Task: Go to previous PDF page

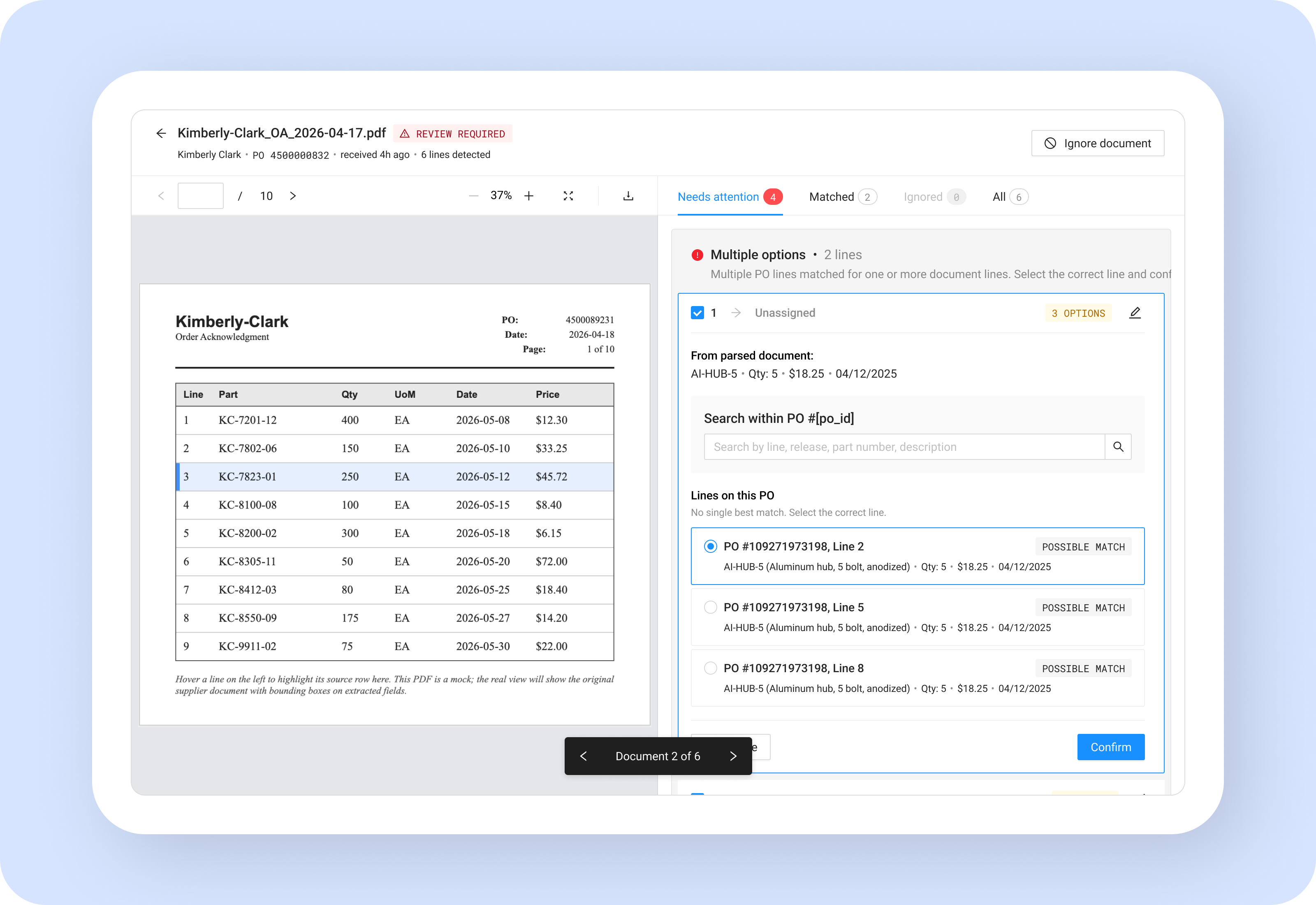Action: 161,196
